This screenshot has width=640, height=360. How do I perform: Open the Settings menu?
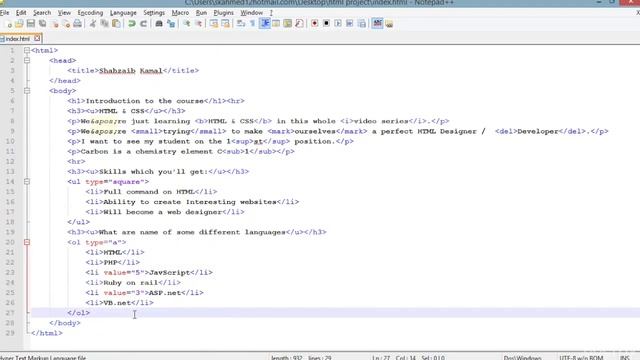click(154, 13)
